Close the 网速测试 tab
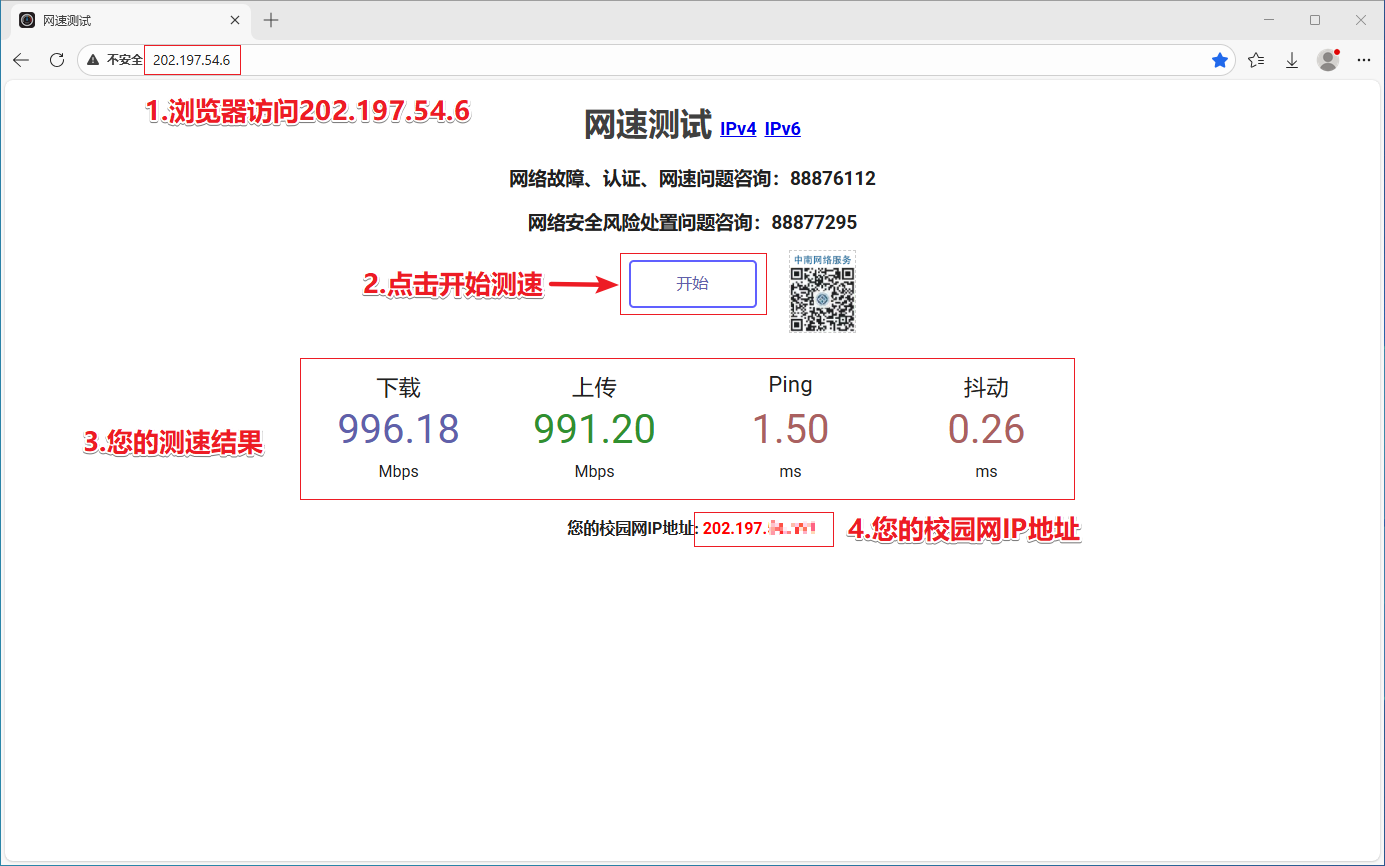 click(x=235, y=20)
